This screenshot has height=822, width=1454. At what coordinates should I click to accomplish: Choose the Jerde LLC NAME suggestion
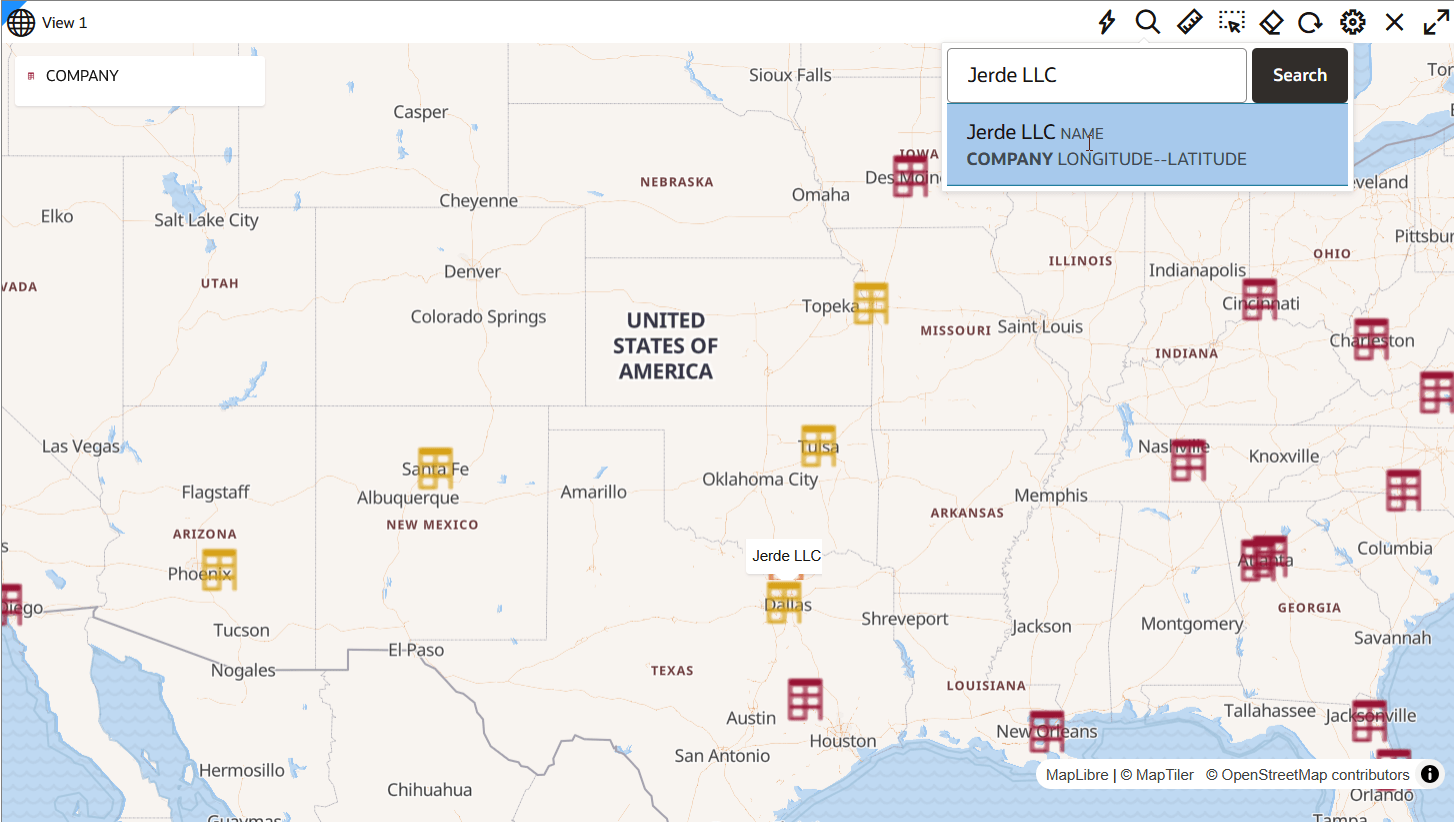click(x=1147, y=145)
